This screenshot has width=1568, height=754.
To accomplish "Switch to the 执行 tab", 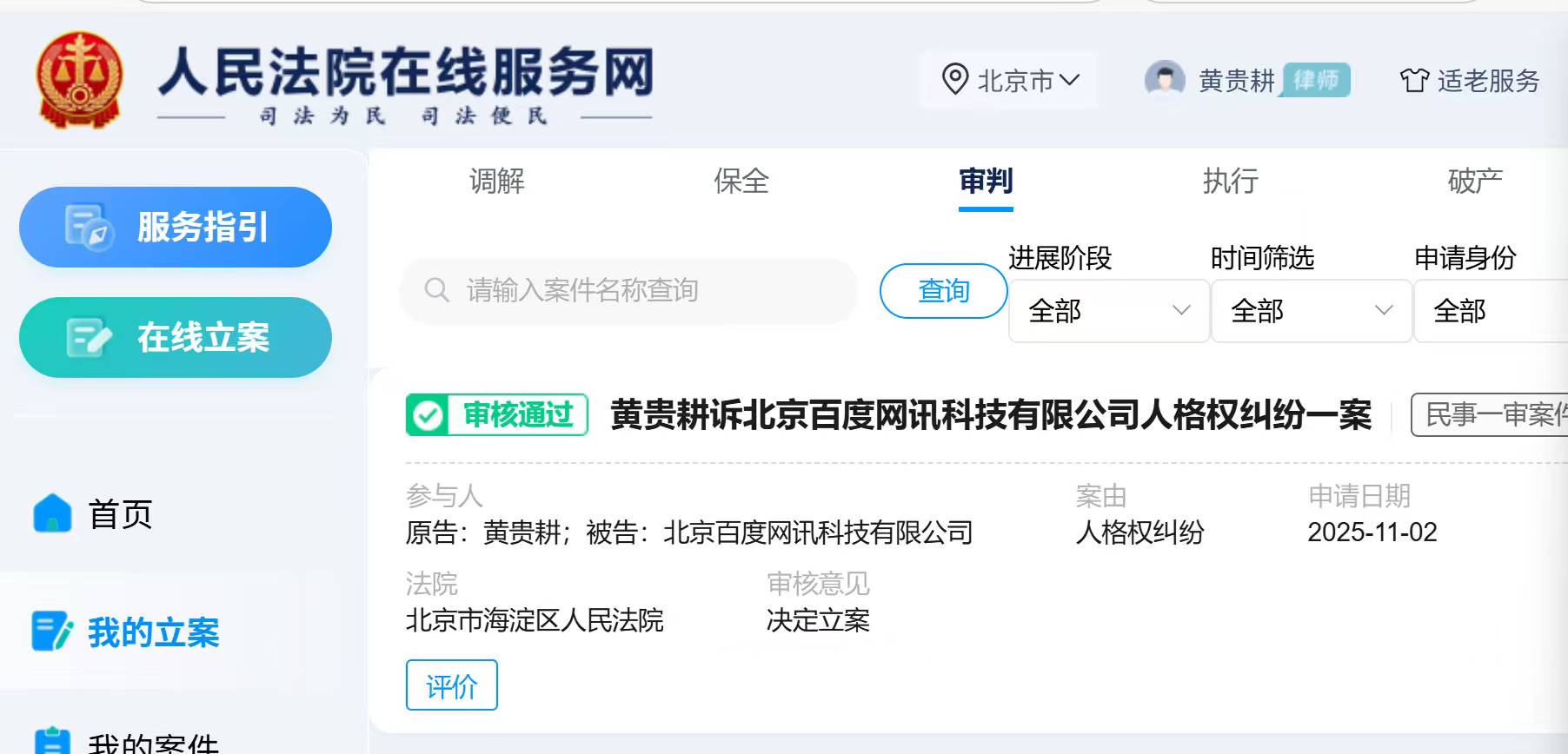I will (1230, 181).
